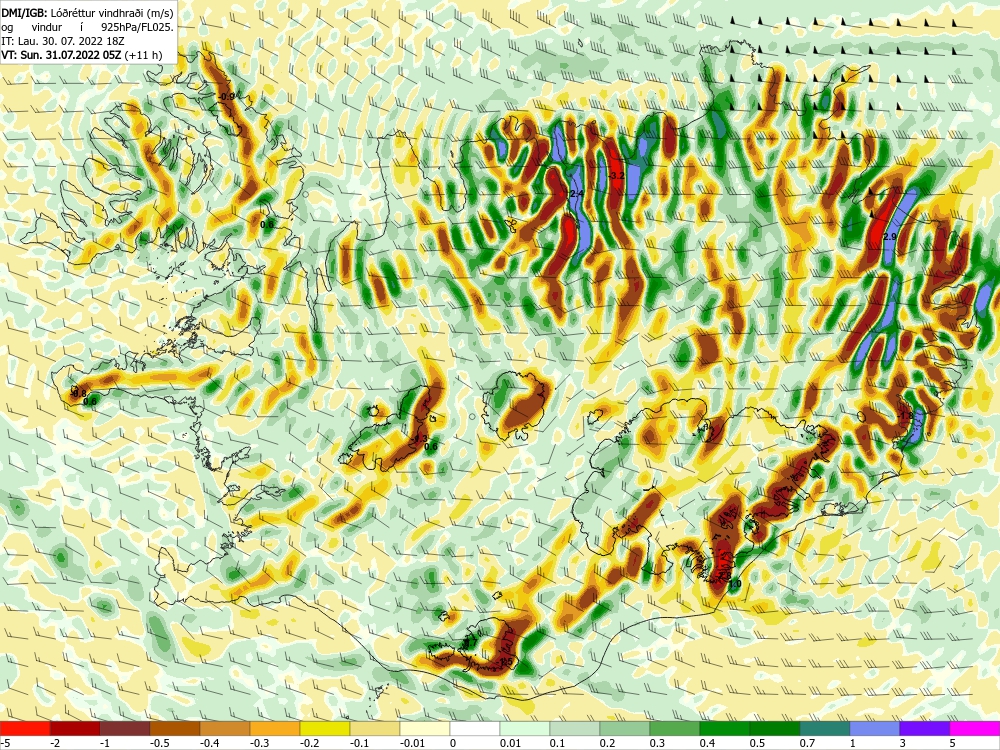1000x750 pixels.
Task: Click the bright yellow swatch labeled -0.2
Action: 325,728
